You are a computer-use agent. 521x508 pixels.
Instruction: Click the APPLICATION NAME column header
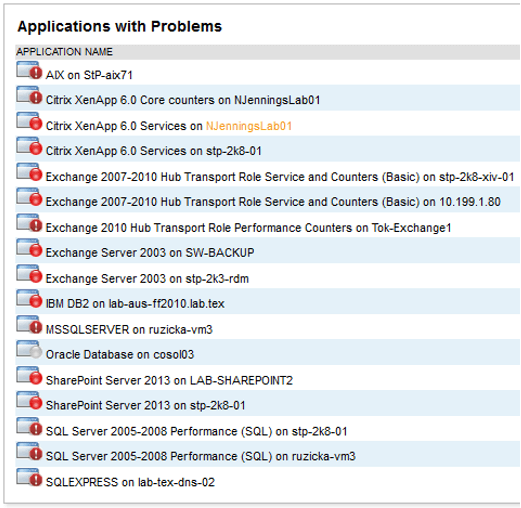[64, 52]
